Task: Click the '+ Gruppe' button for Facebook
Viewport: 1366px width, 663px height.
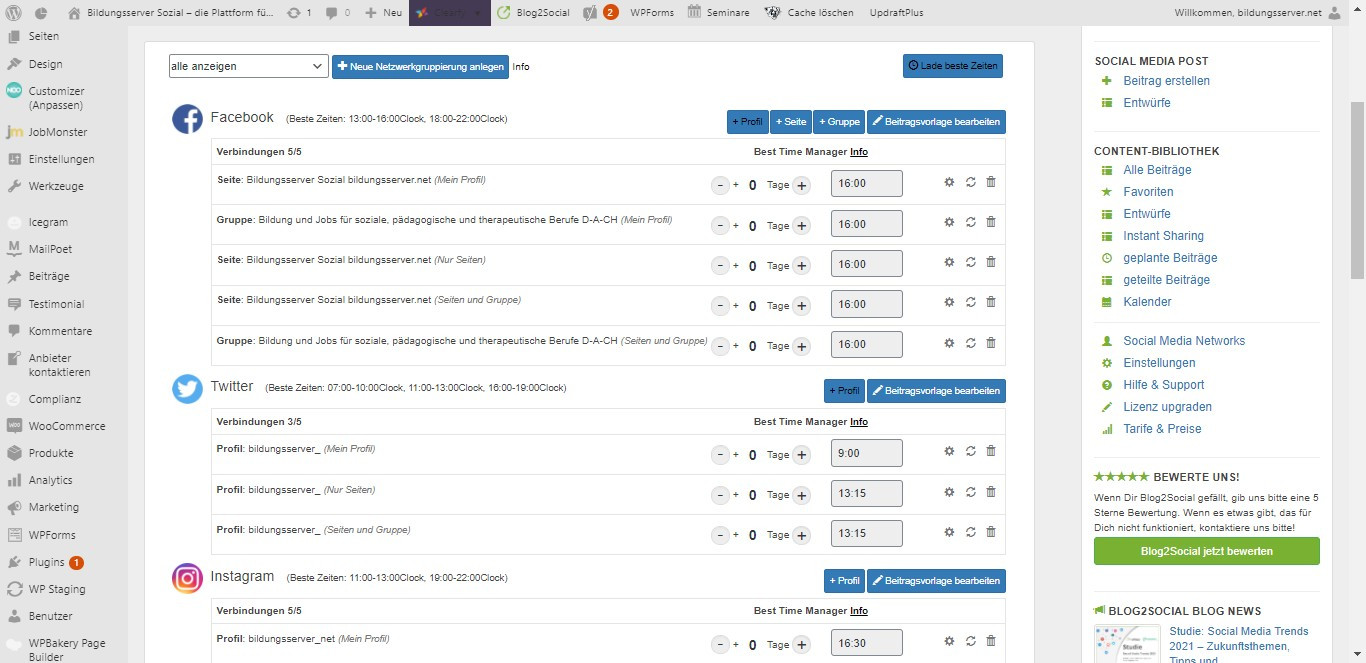Action: 838,122
